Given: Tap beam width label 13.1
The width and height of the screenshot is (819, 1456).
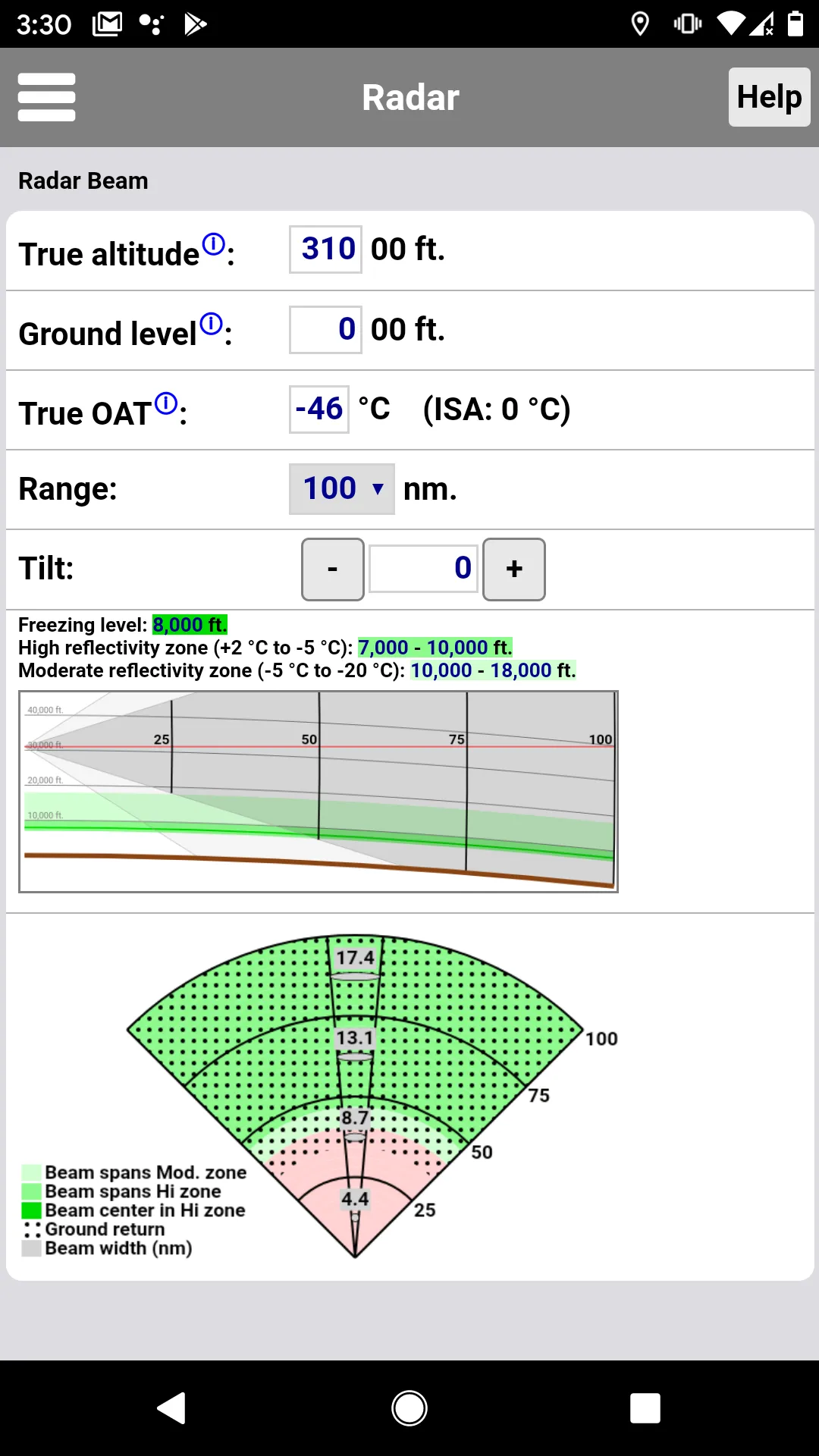Looking at the screenshot, I should (355, 1037).
